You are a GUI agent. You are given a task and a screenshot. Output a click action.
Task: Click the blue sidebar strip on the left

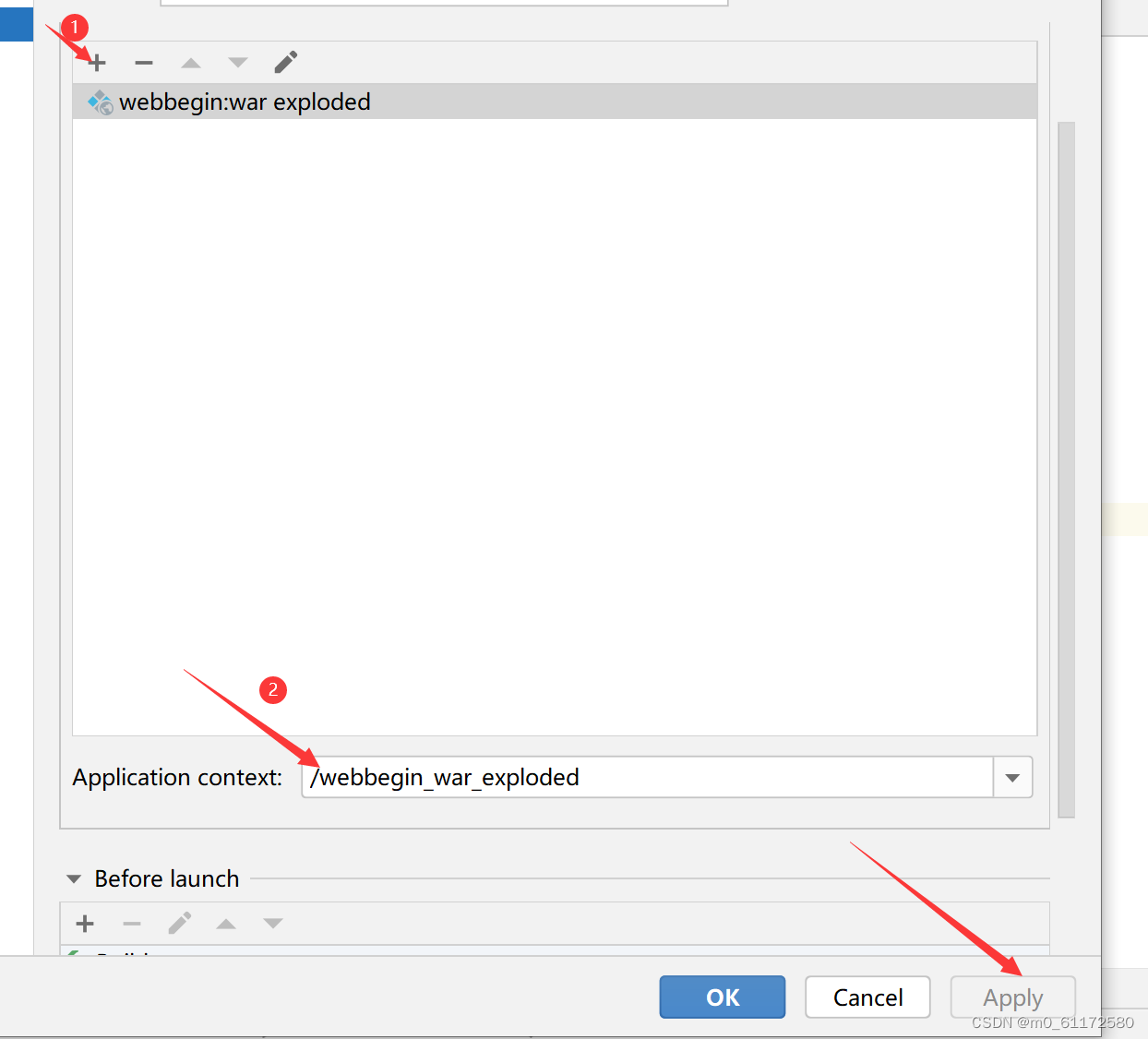tap(16, 25)
